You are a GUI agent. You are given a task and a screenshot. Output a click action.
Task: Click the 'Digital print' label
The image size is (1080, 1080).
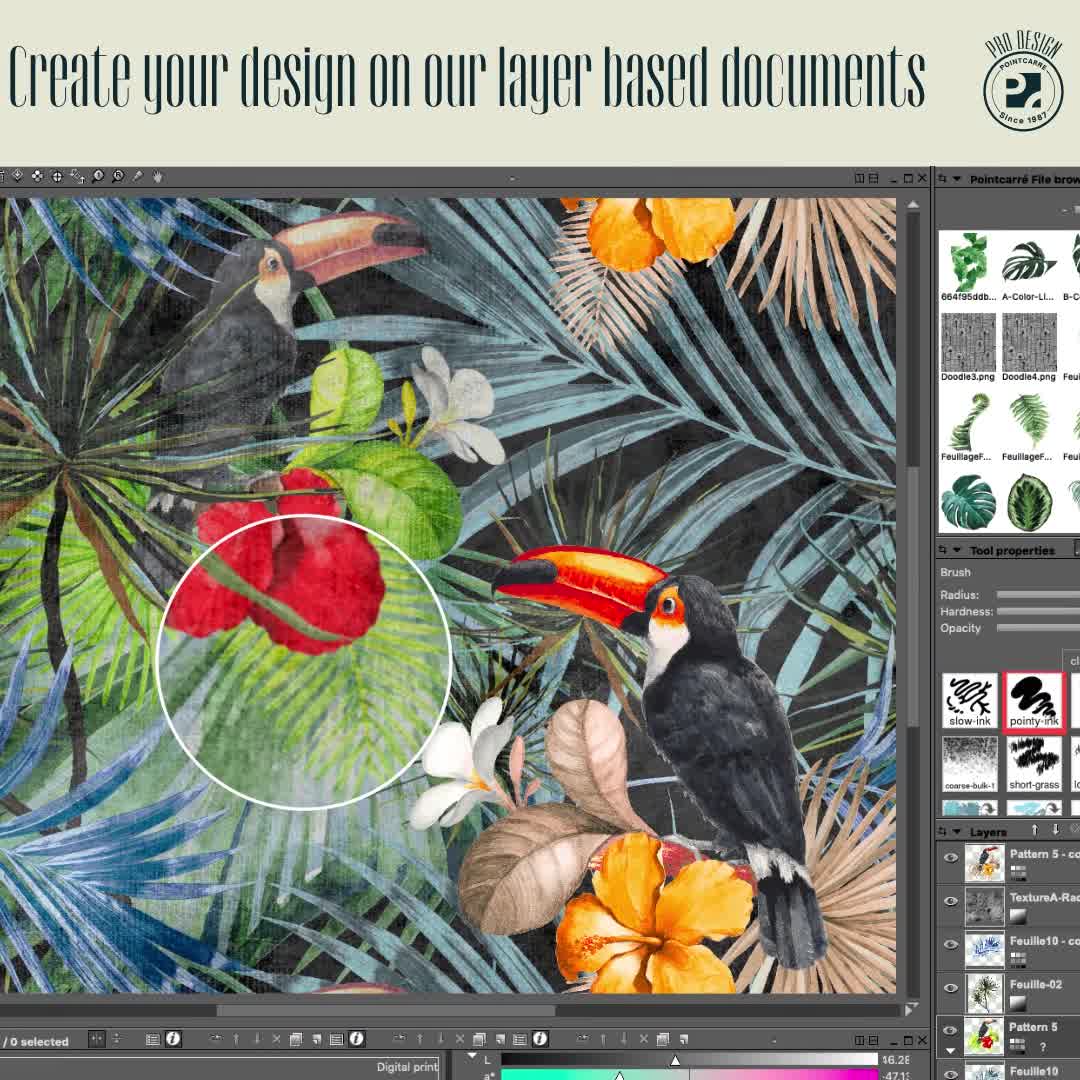pyautogui.click(x=406, y=1067)
